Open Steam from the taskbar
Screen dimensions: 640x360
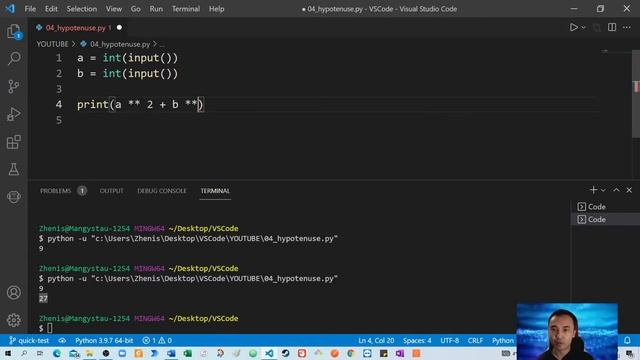(285, 353)
